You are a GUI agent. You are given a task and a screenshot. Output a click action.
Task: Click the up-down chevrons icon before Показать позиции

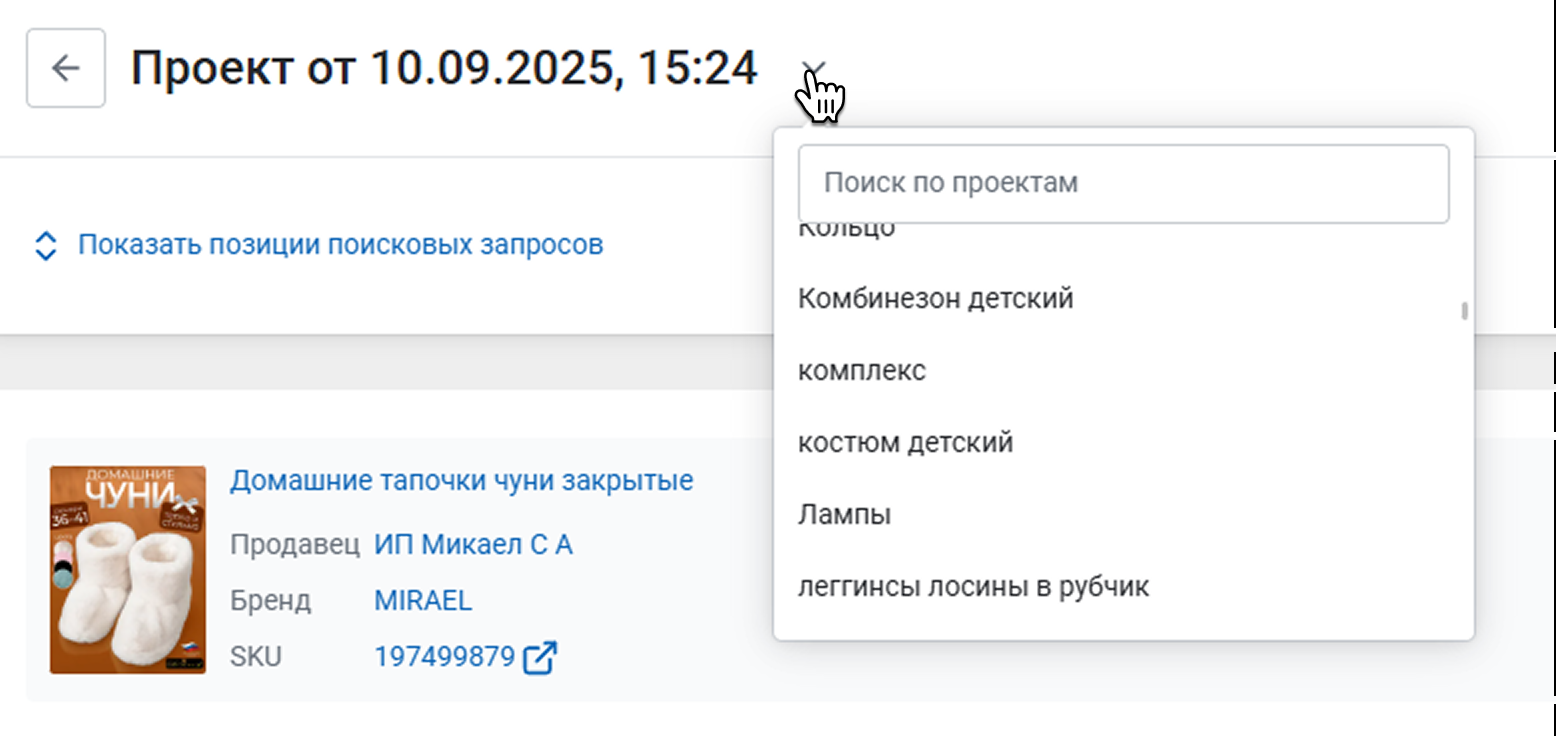pyautogui.click(x=45, y=246)
